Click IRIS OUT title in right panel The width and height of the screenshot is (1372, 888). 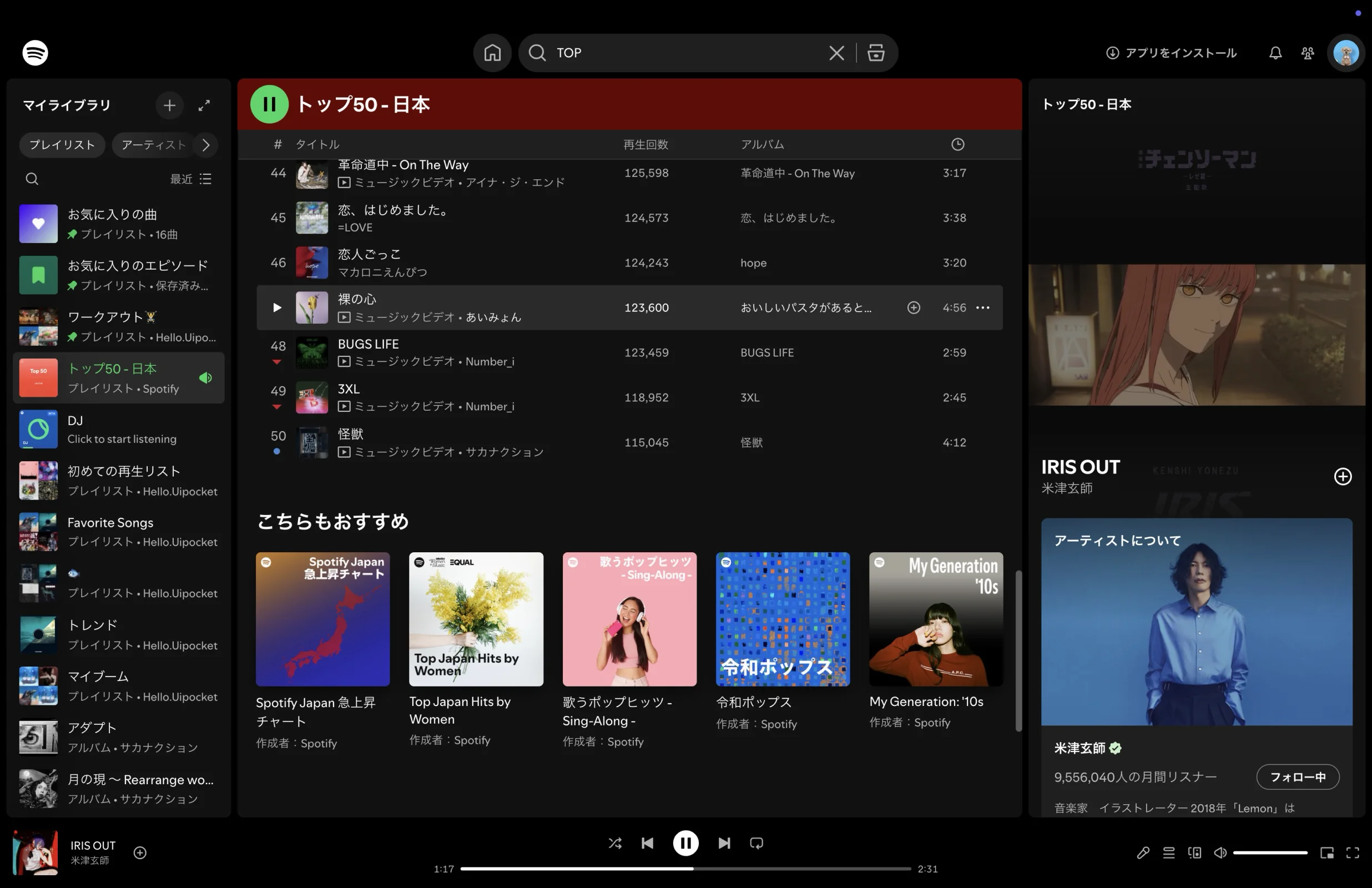[1080, 467]
